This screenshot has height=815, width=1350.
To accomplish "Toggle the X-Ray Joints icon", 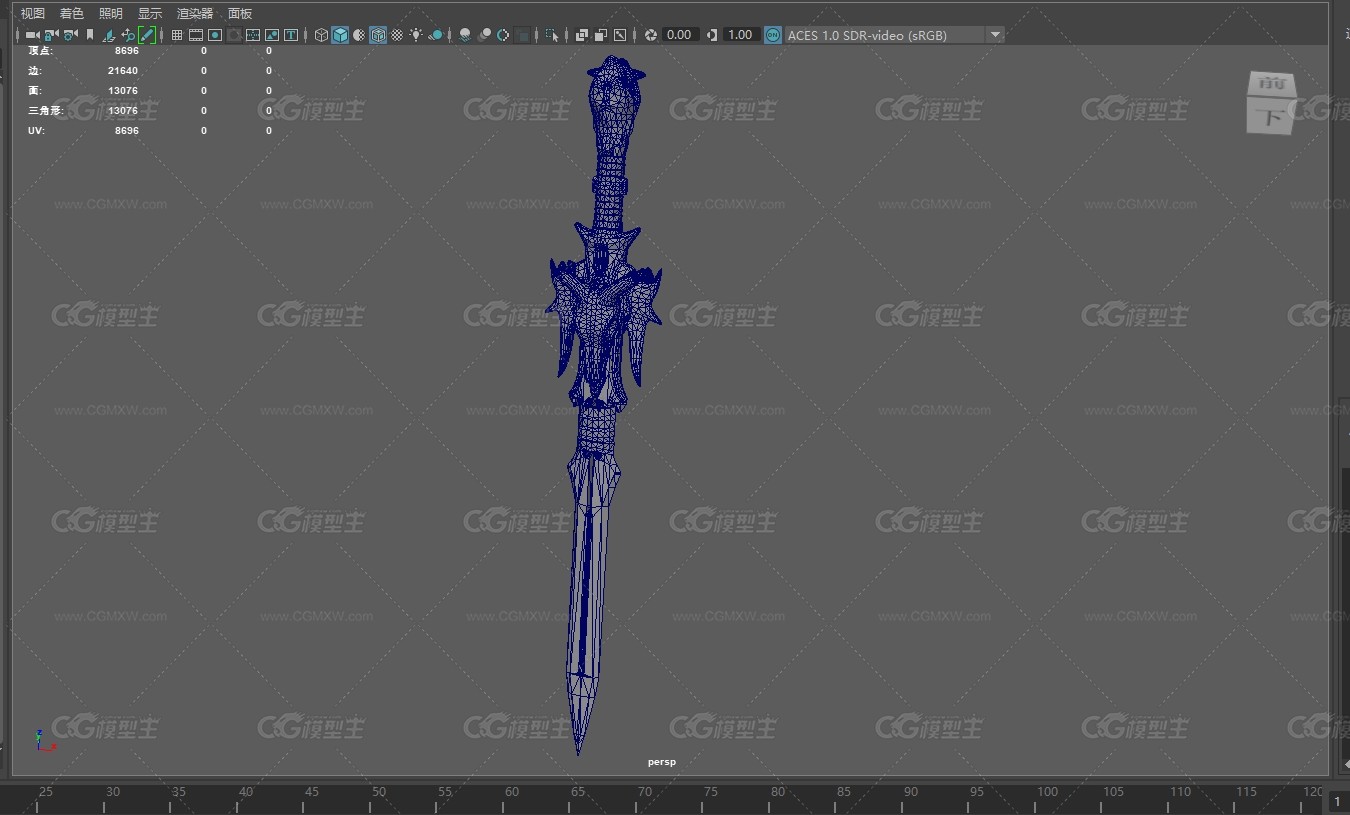I will (x=620, y=35).
